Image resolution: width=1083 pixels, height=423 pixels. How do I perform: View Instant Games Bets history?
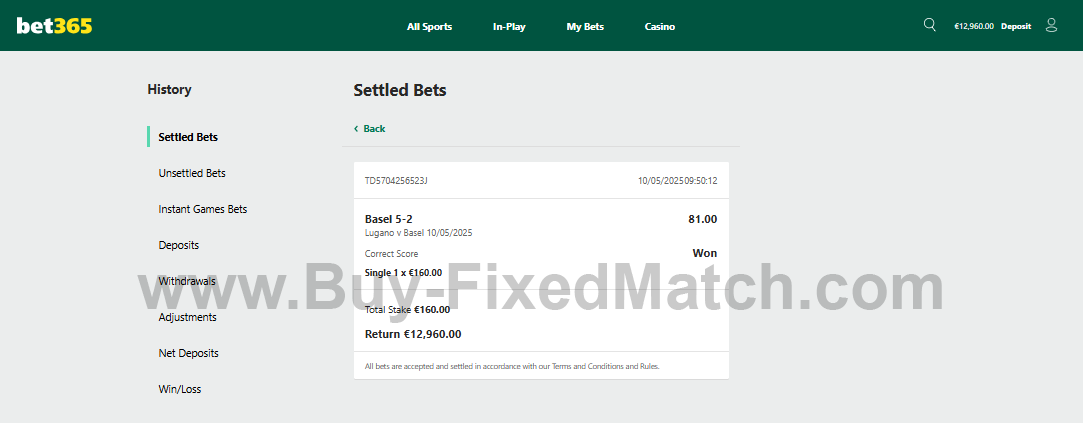203,209
